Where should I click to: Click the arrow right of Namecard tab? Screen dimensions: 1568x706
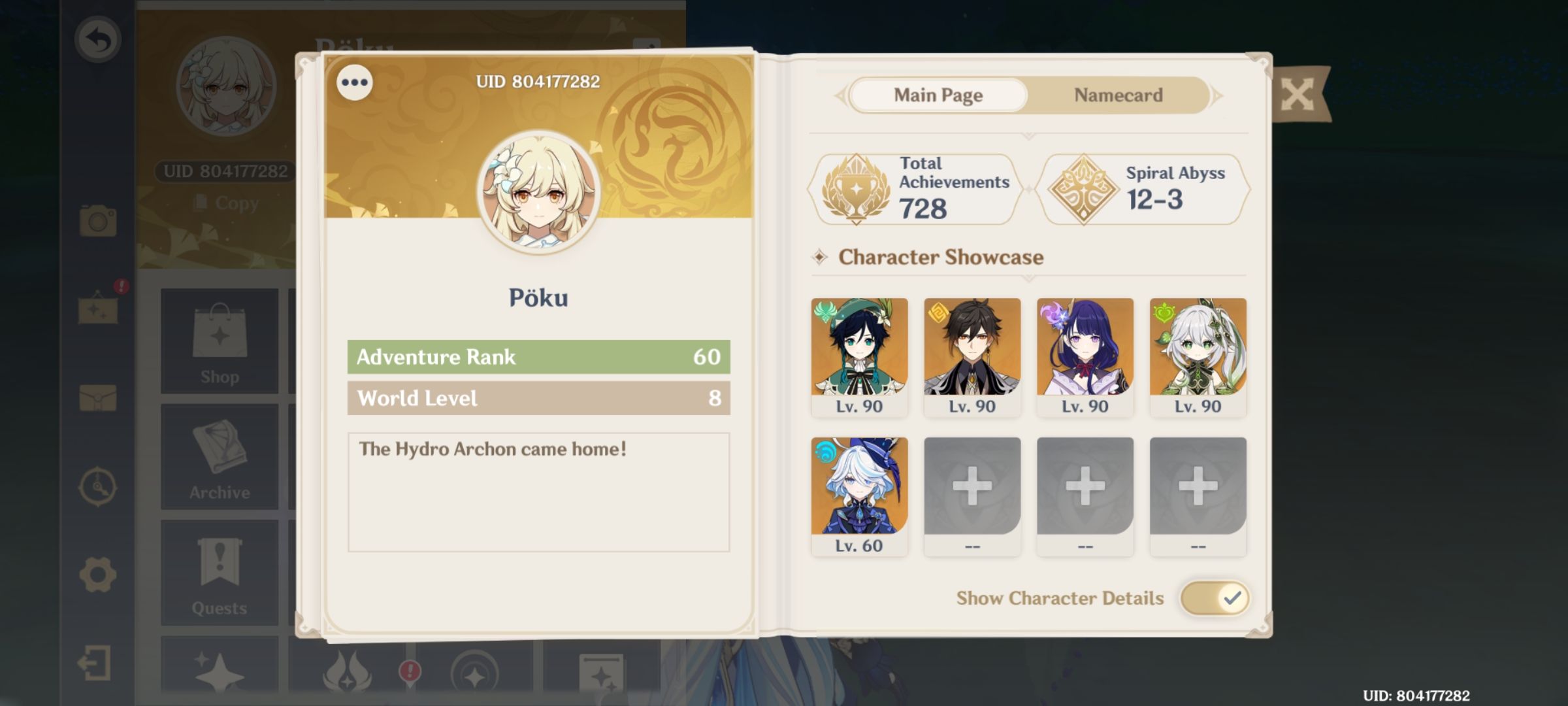[1217, 96]
